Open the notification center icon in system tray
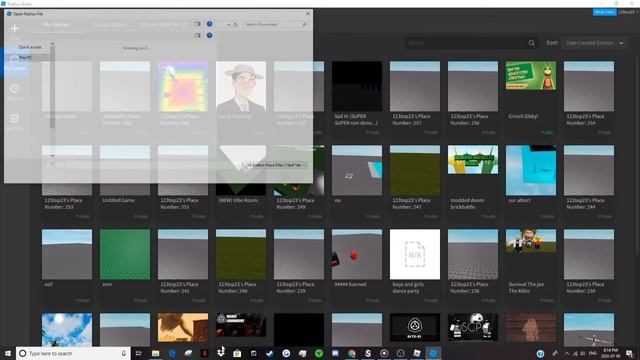Screen dimensions: 640x360 coord(630,353)
